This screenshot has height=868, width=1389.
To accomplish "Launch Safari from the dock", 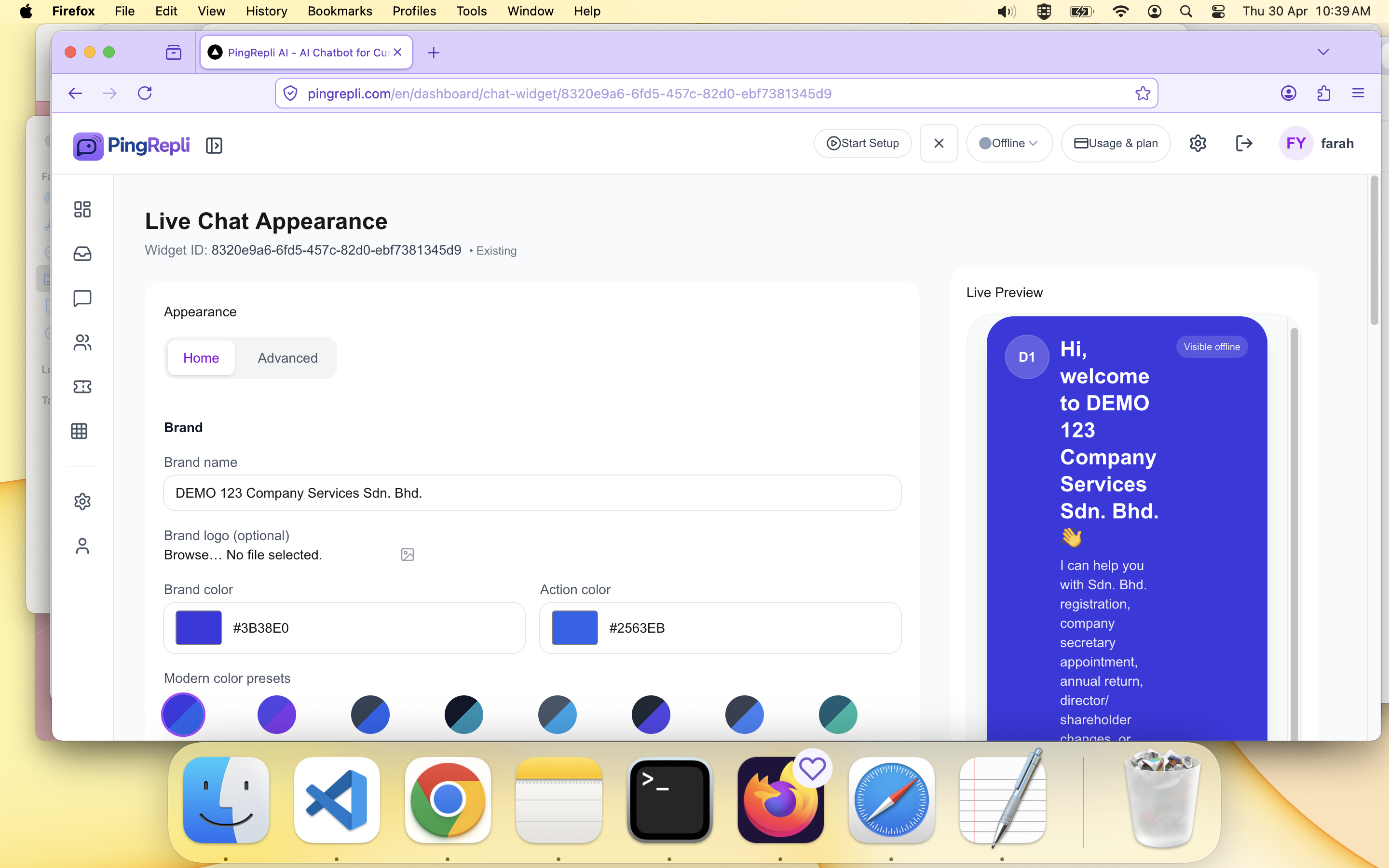I will pos(891,800).
